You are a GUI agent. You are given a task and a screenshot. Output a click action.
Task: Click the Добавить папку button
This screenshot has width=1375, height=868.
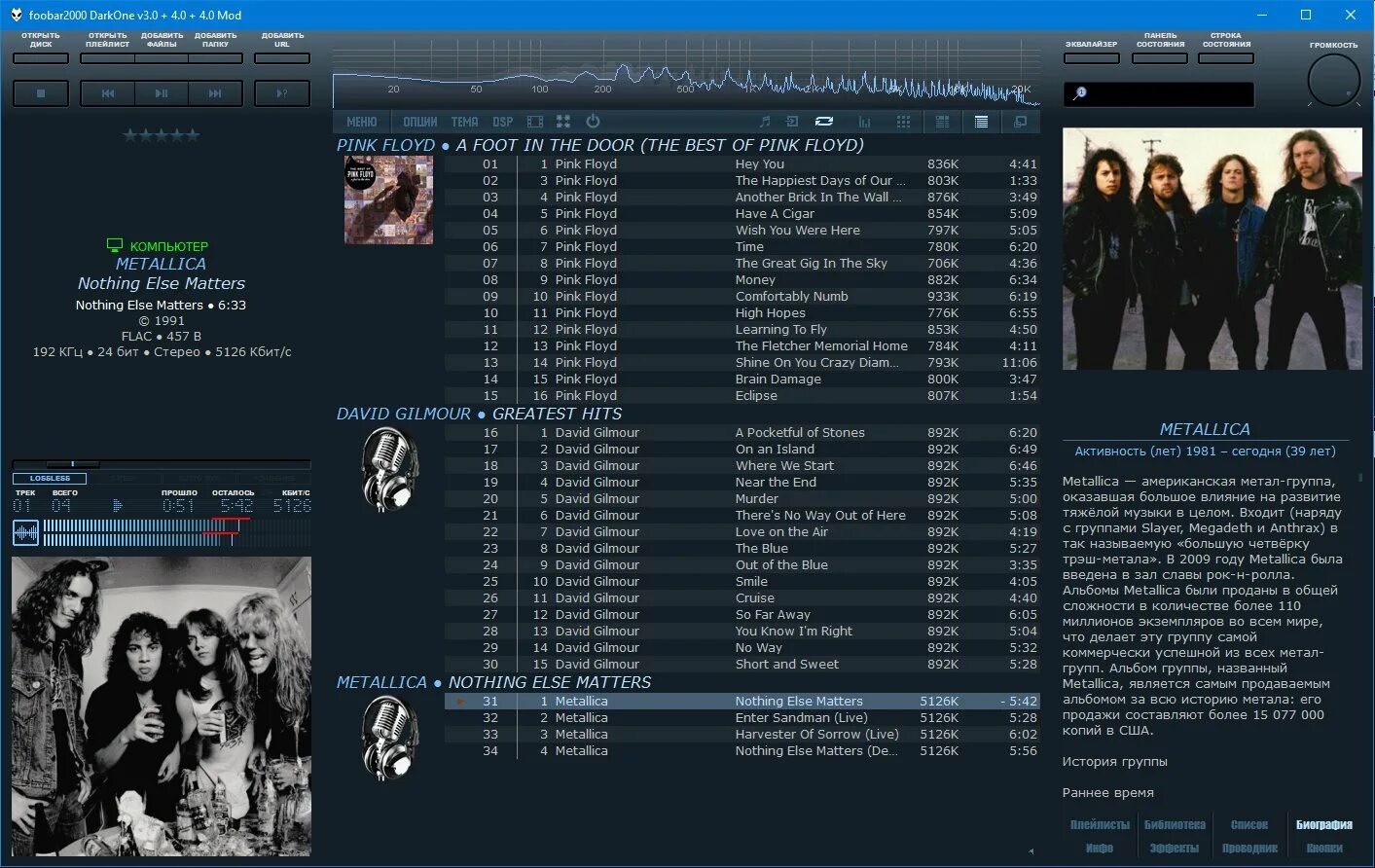(x=215, y=58)
